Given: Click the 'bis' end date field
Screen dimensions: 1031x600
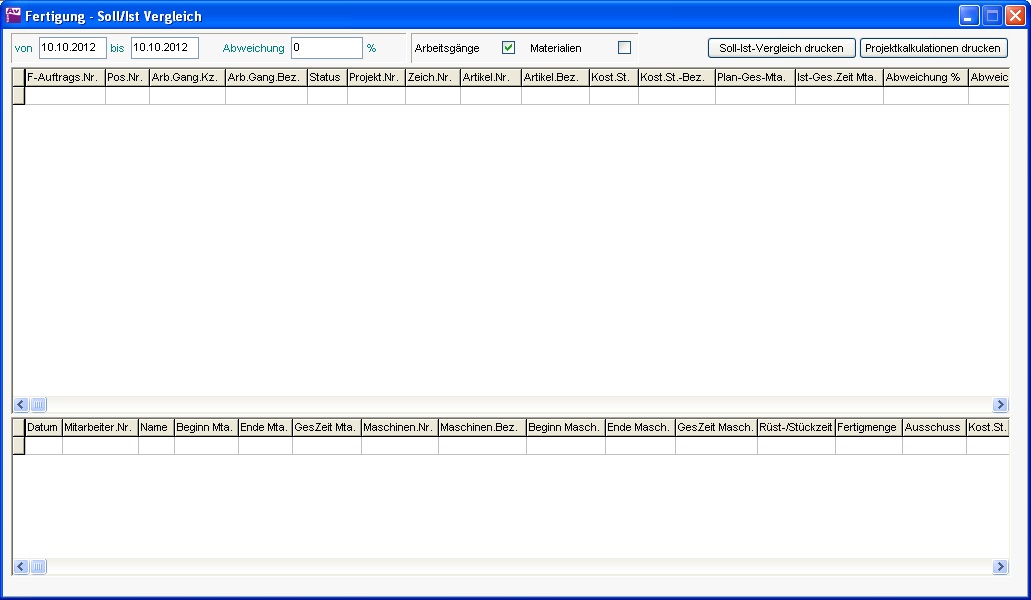Looking at the screenshot, I should [164, 48].
